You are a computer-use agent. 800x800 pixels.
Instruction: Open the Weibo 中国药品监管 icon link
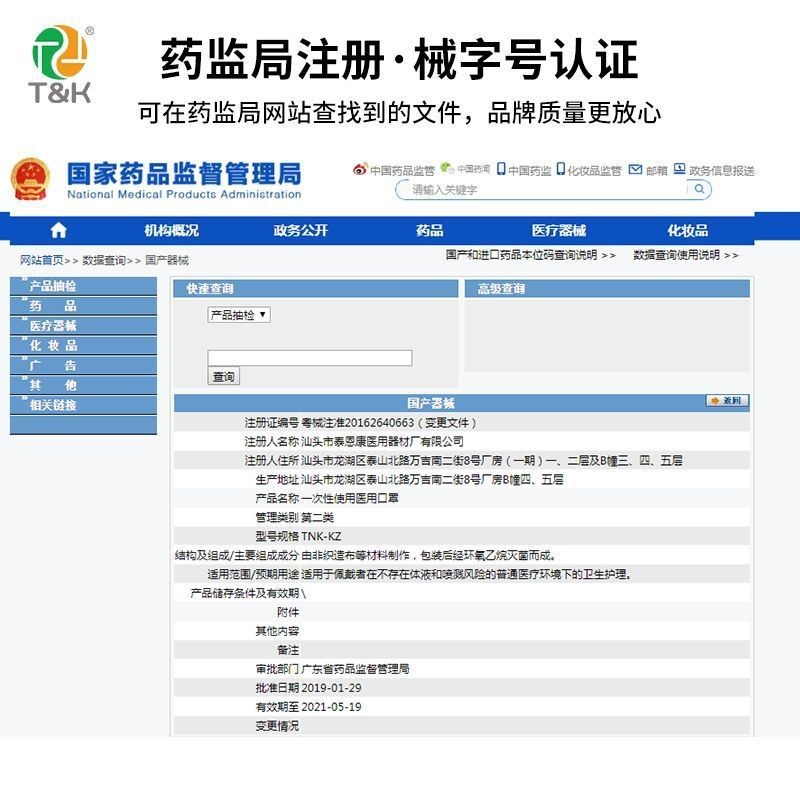(360, 169)
